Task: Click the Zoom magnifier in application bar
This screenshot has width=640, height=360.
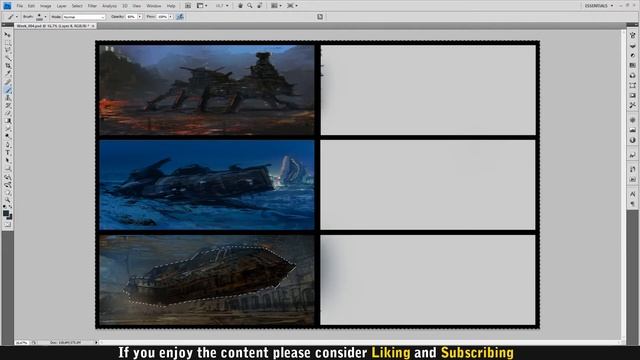Action: [x=250, y=6]
